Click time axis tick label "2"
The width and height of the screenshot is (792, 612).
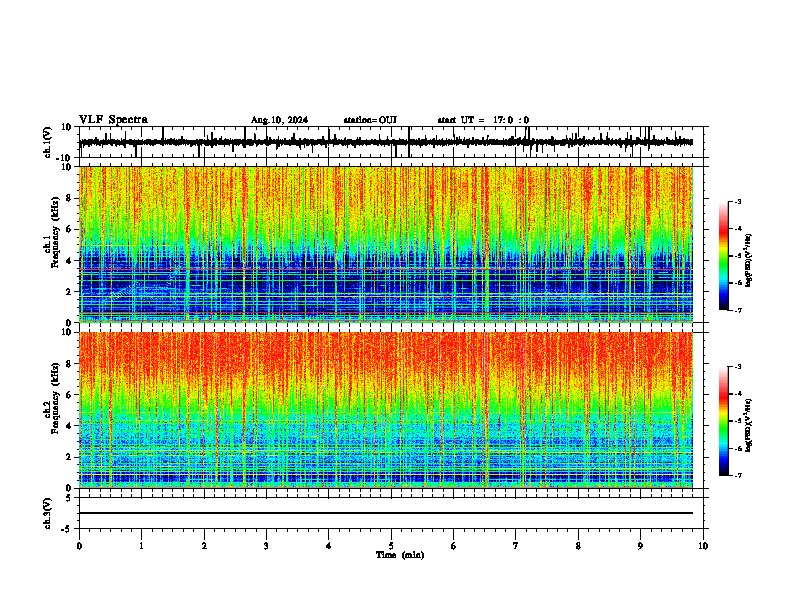(x=204, y=545)
